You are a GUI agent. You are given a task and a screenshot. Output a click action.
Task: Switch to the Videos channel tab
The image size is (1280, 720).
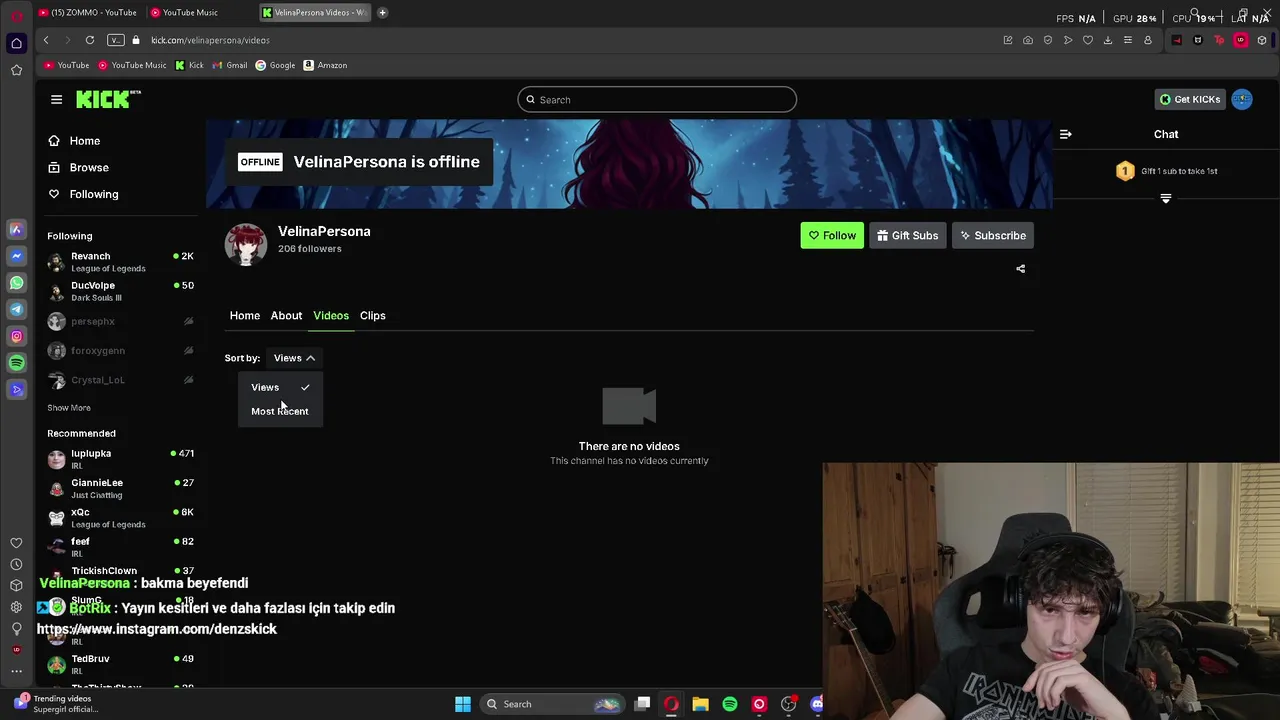click(x=331, y=316)
